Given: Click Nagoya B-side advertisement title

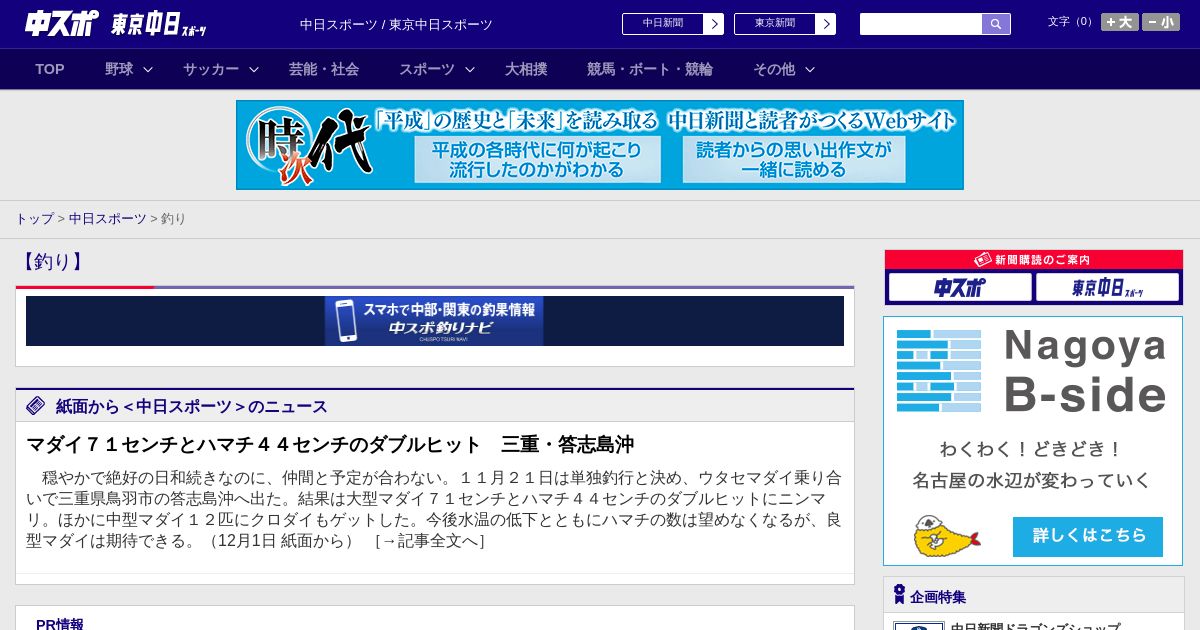Looking at the screenshot, I should pos(1085,370).
